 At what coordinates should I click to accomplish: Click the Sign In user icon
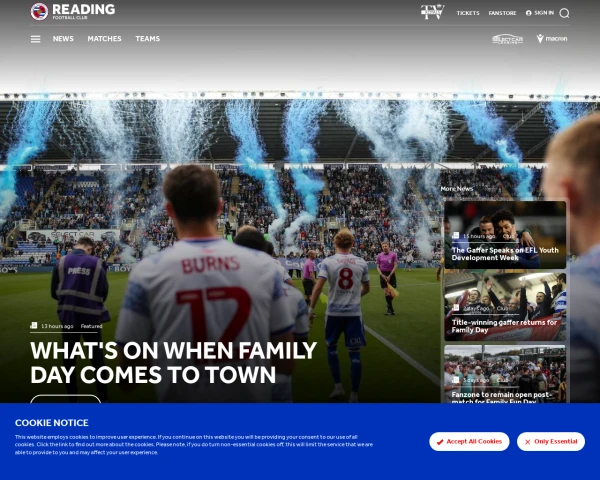528,13
